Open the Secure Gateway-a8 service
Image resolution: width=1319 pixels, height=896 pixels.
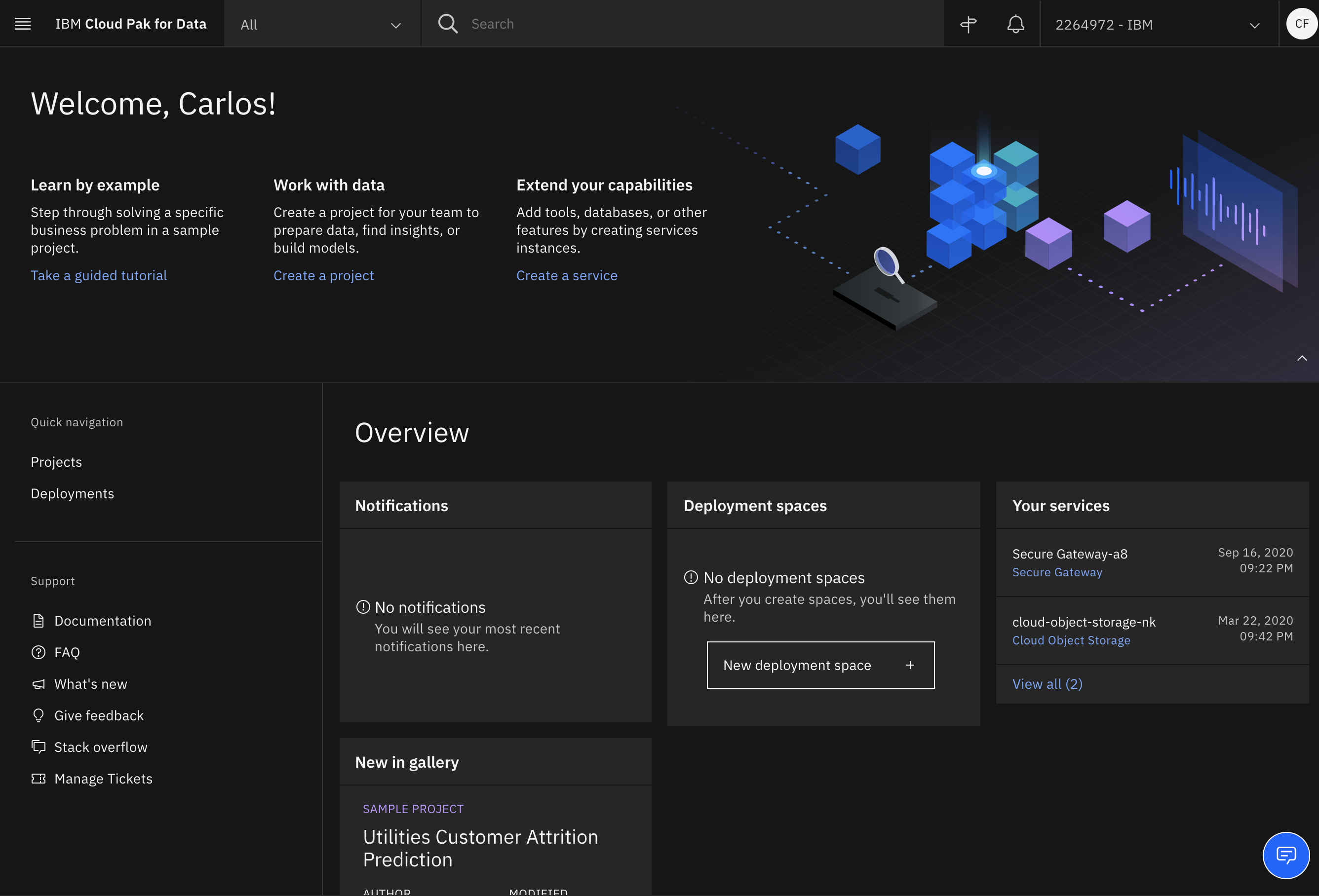click(x=1070, y=554)
